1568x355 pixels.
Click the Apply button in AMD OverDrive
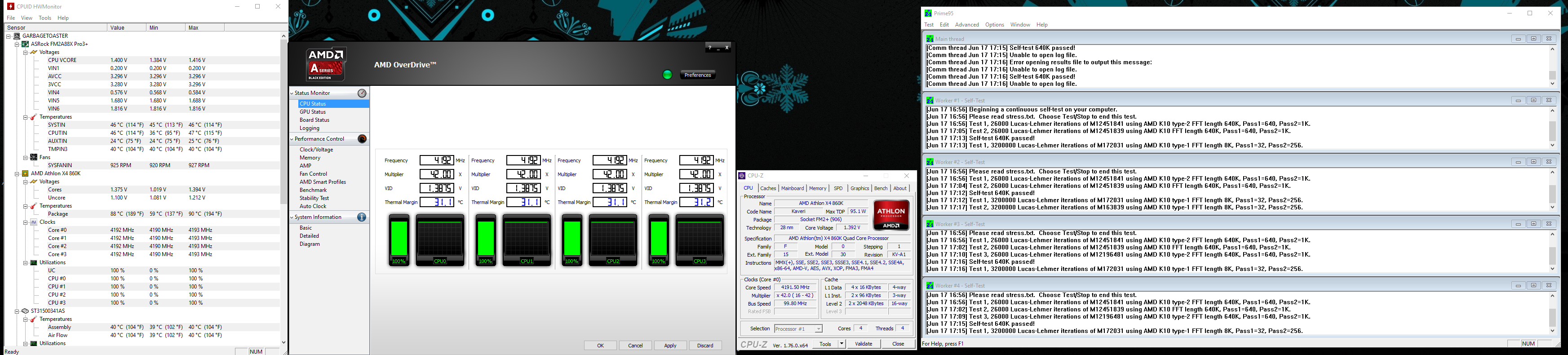670,346
